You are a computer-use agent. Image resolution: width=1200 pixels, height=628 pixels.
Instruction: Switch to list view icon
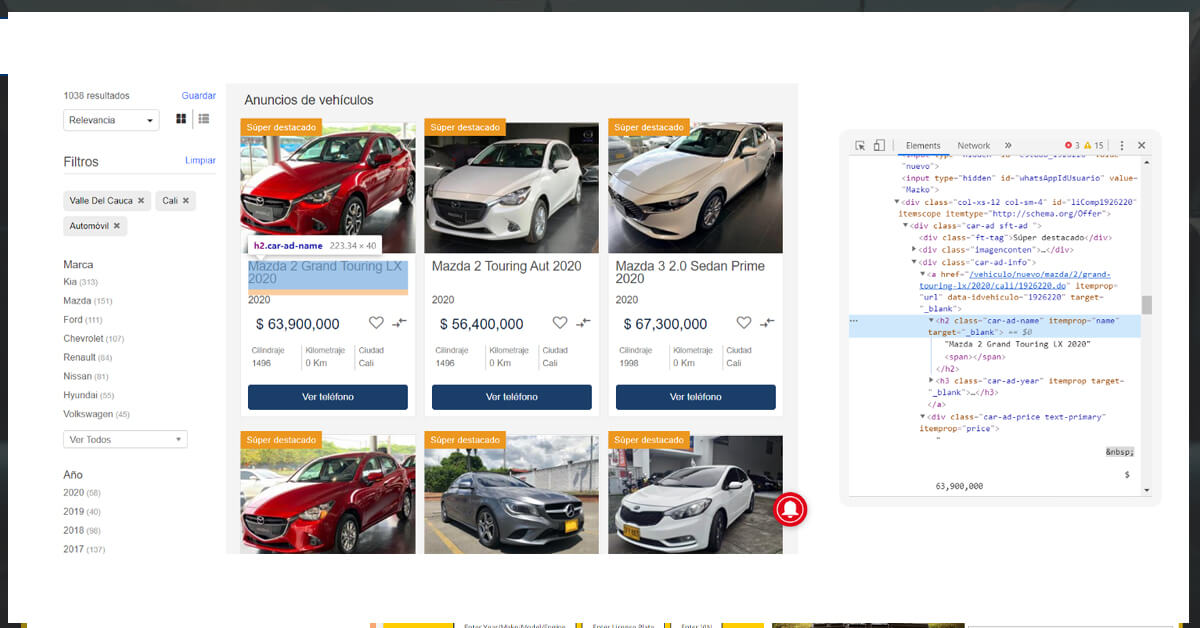click(x=204, y=119)
